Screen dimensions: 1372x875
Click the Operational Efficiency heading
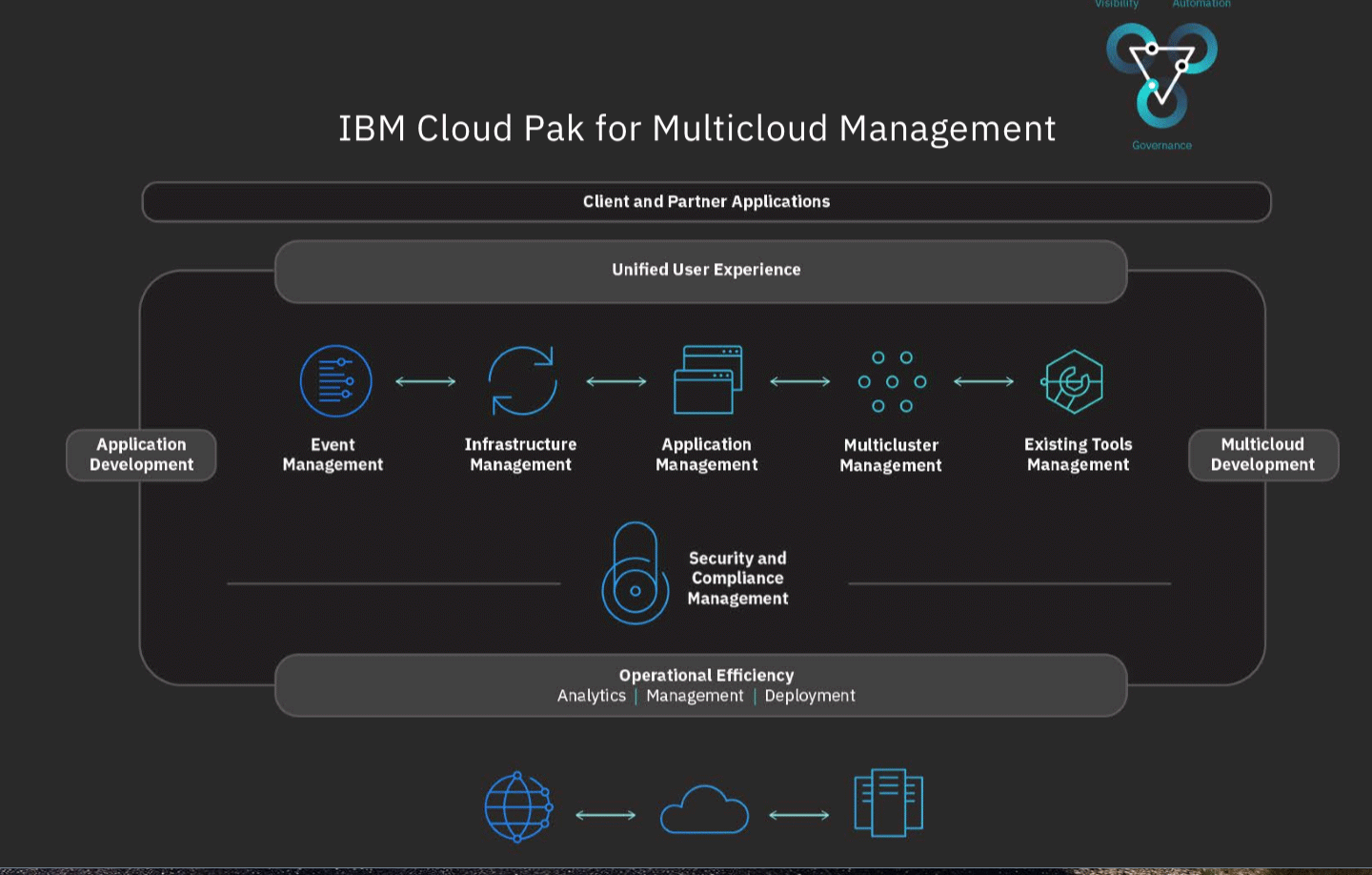coord(706,675)
